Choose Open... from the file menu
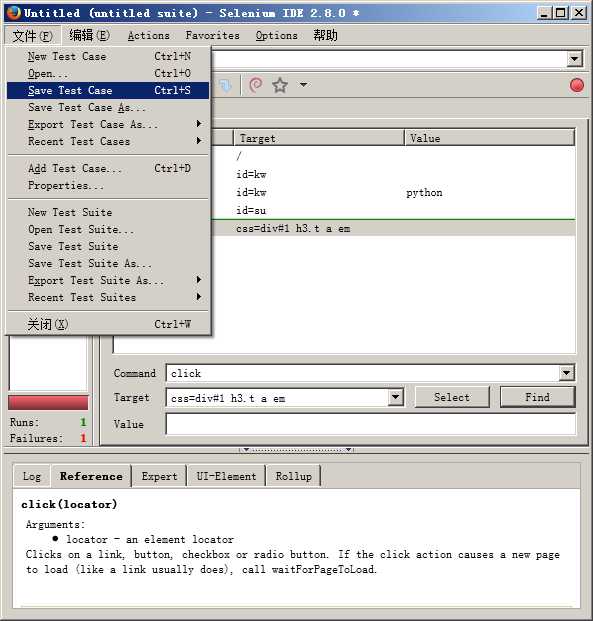The image size is (593, 621). [108, 74]
